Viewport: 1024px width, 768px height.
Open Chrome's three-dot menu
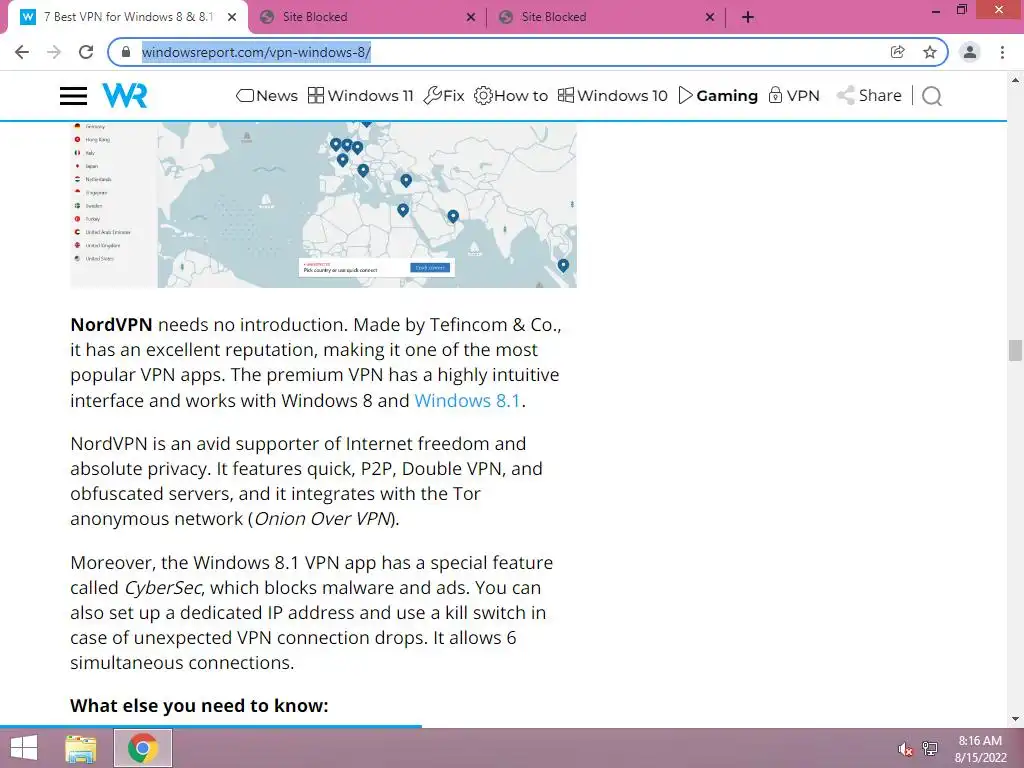click(x=1002, y=52)
